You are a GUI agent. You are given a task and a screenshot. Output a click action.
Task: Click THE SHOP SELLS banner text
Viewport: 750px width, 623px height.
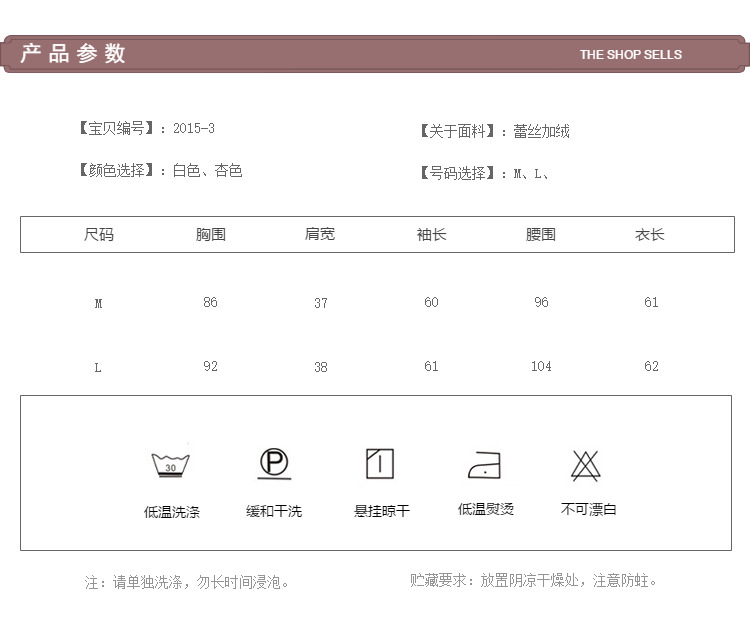630,55
